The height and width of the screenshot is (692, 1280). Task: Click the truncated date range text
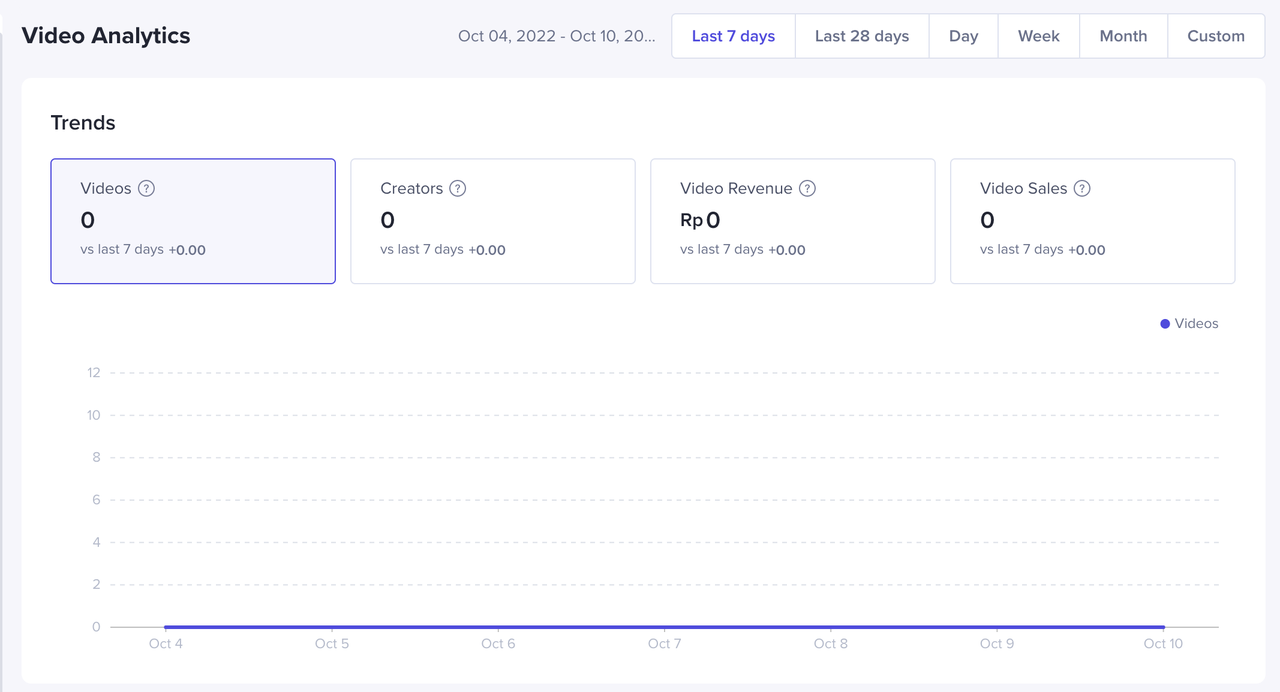pyautogui.click(x=556, y=36)
